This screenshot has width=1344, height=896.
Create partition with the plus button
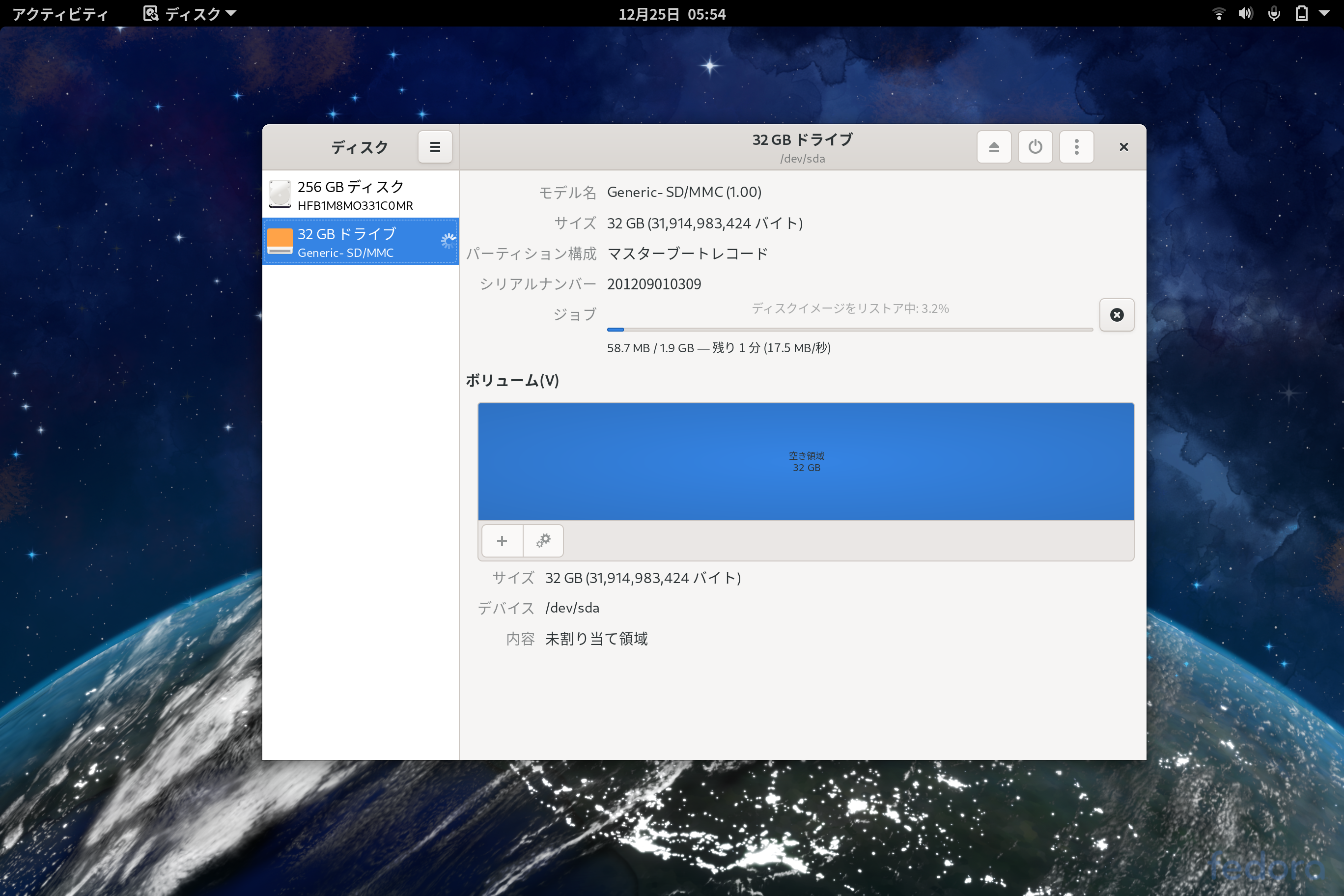502,540
